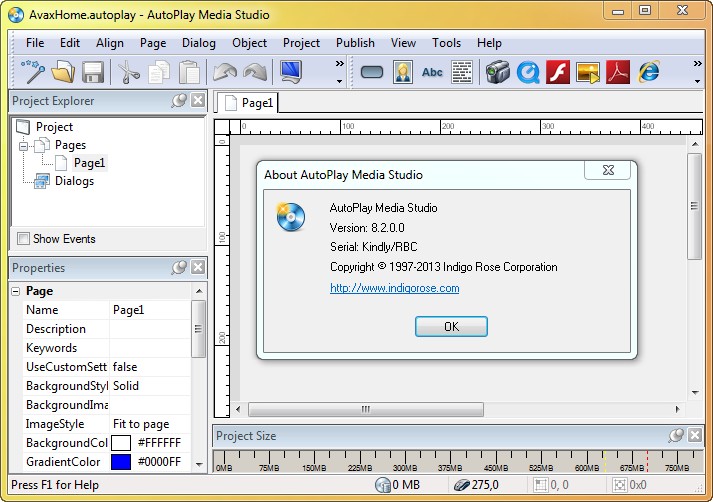Click OK in the About dialog
Screen dimensions: 713x502
[x=451, y=326]
